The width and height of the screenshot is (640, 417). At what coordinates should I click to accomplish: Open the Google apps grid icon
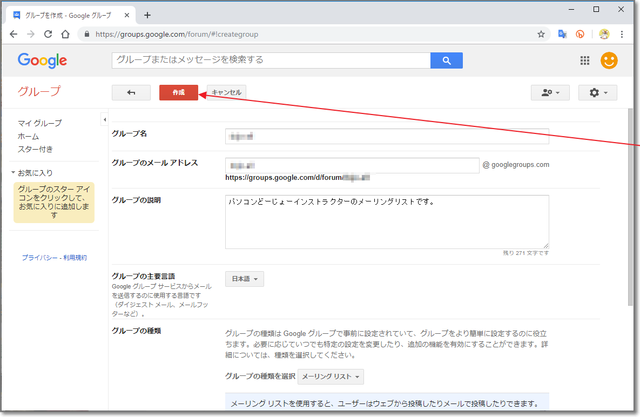pos(585,61)
